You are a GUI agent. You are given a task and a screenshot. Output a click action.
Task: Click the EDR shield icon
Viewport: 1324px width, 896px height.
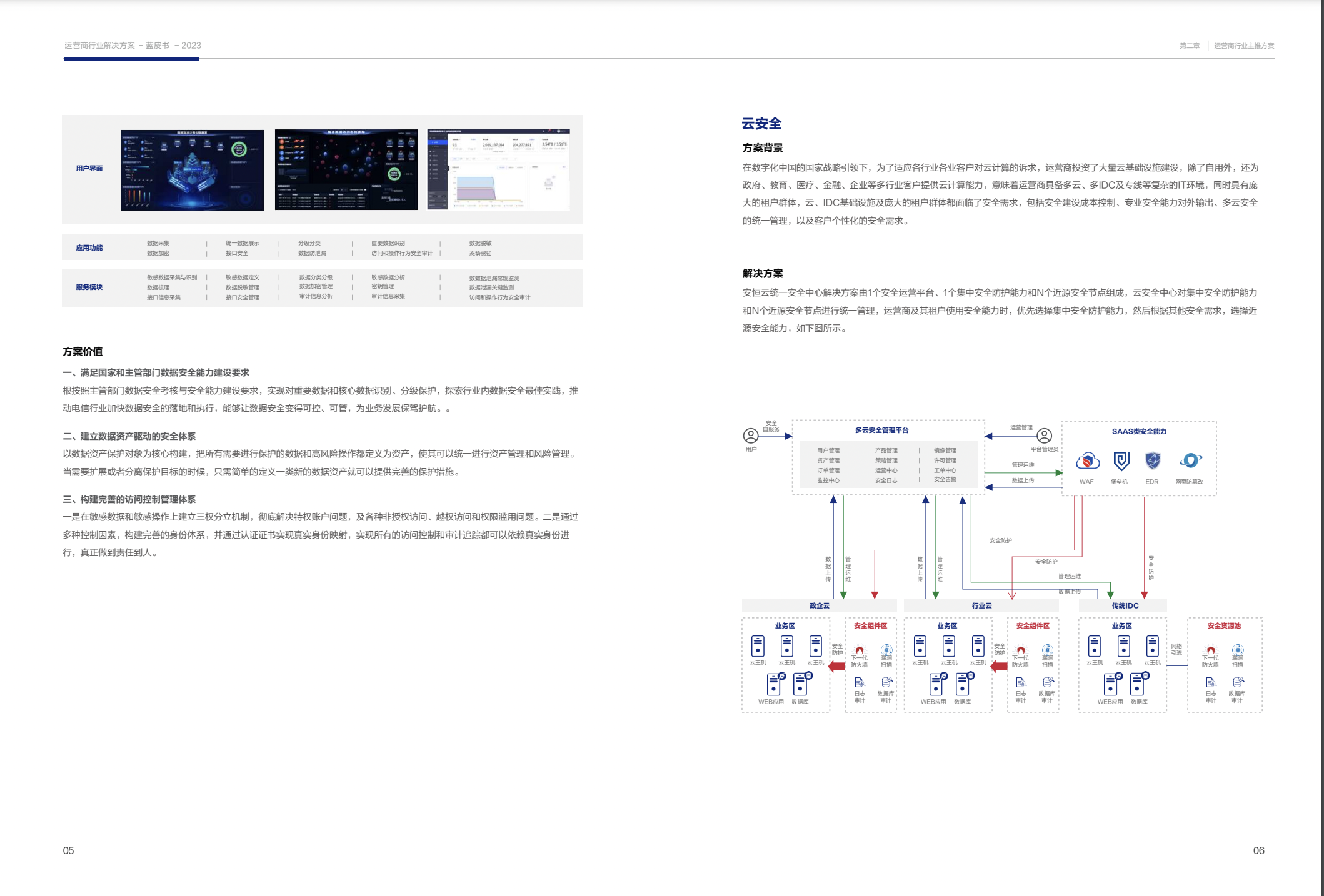tap(1153, 460)
